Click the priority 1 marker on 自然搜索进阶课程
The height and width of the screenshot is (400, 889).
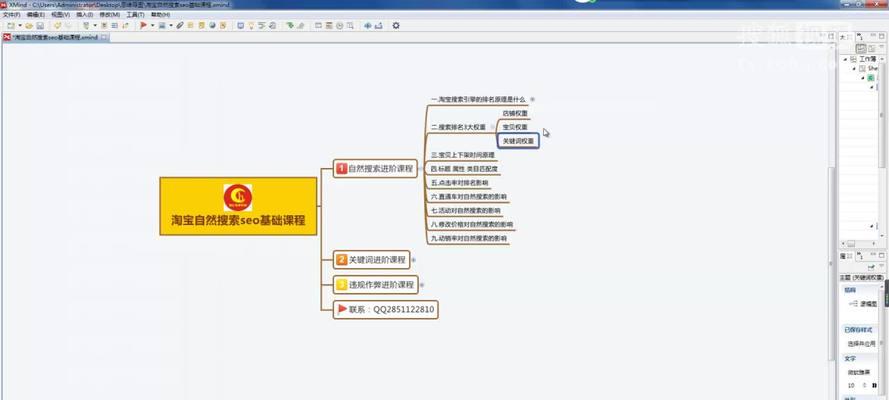341,168
